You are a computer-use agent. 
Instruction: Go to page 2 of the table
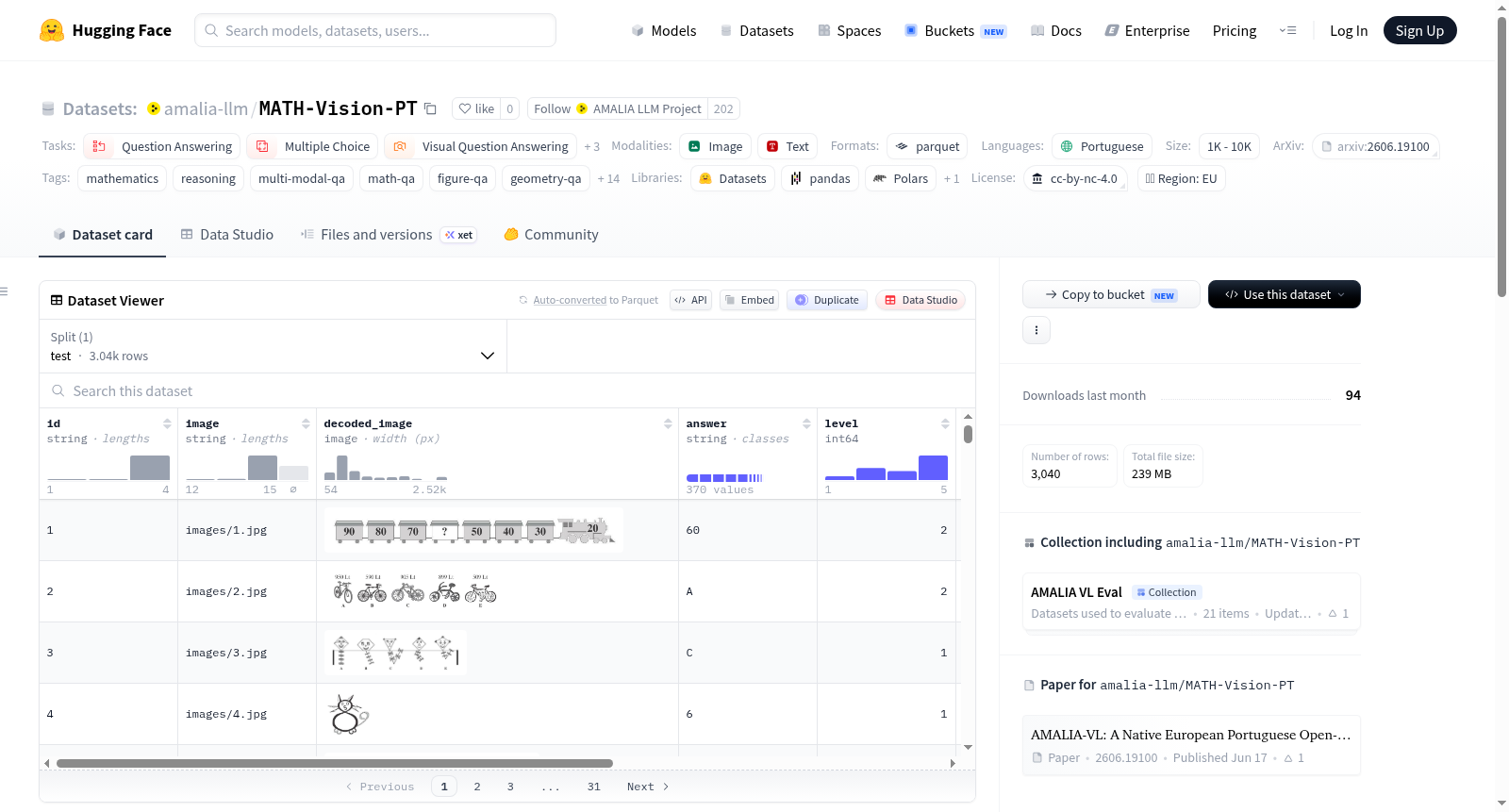(477, 787)
